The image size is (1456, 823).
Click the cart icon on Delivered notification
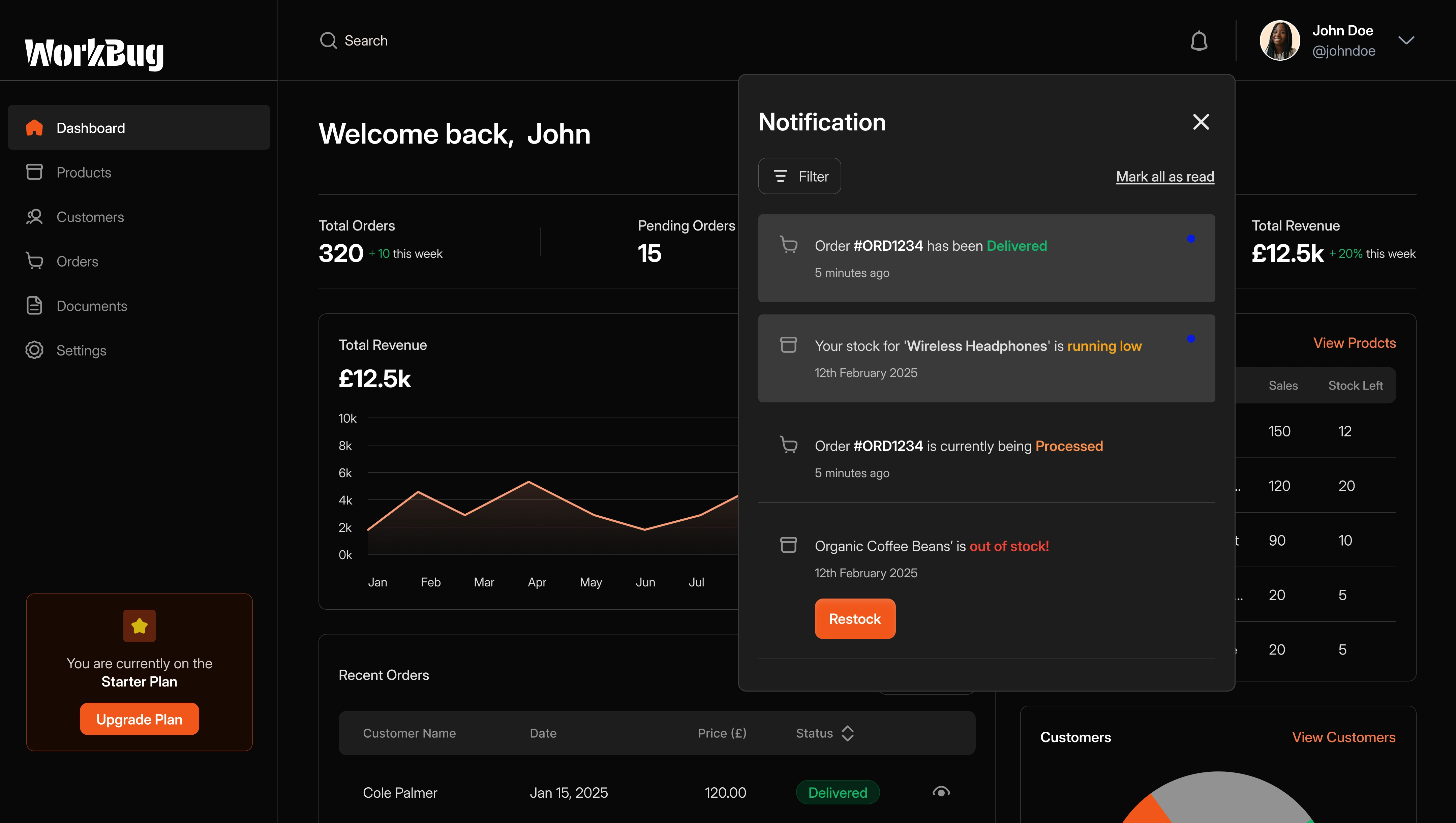[788, 244]
